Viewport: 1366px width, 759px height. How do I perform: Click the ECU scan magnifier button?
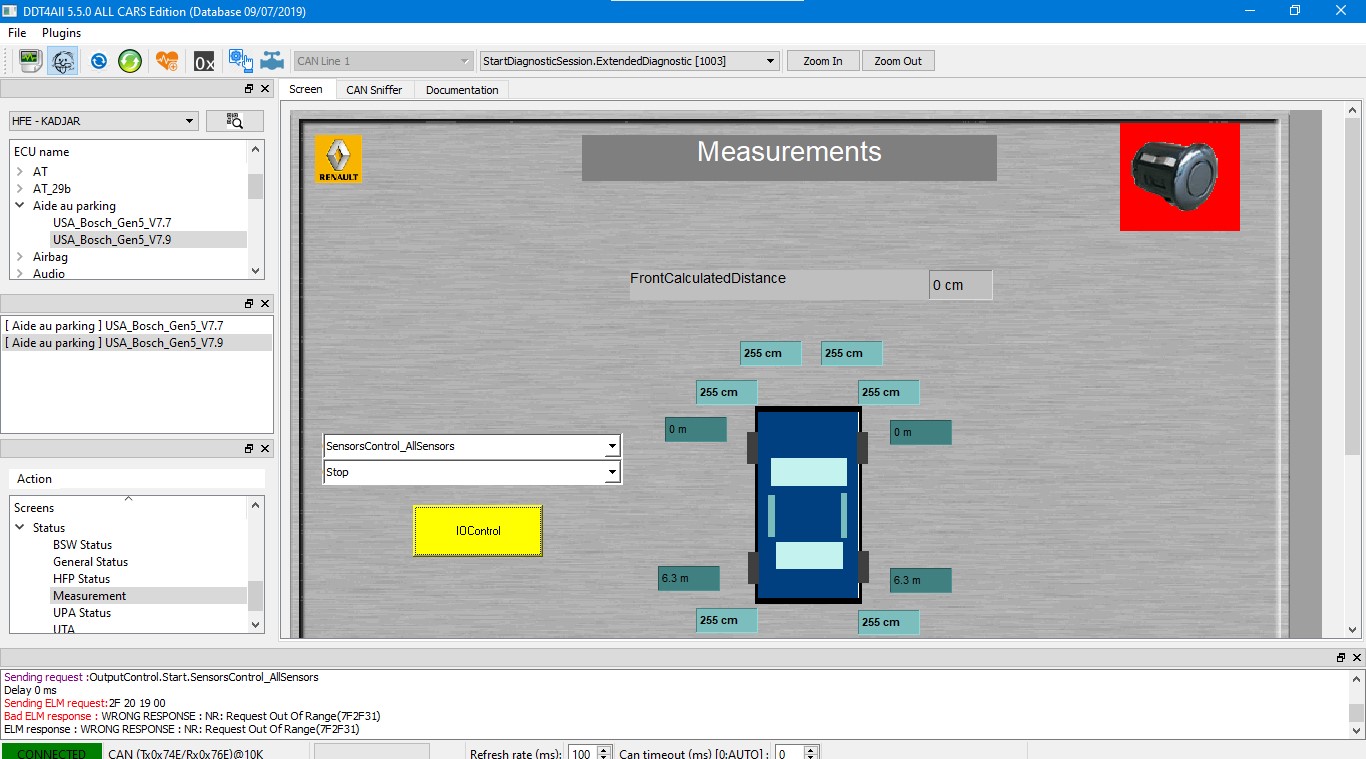(235, 121)
